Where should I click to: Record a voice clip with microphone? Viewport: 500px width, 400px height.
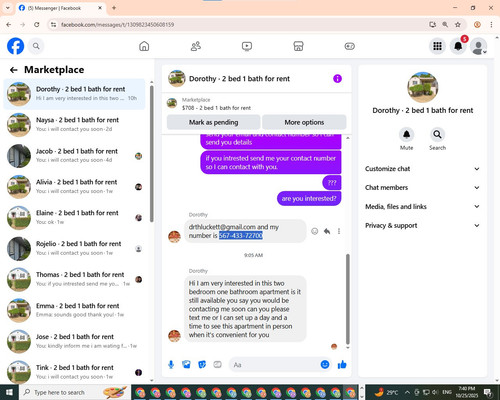click(171, 365)
